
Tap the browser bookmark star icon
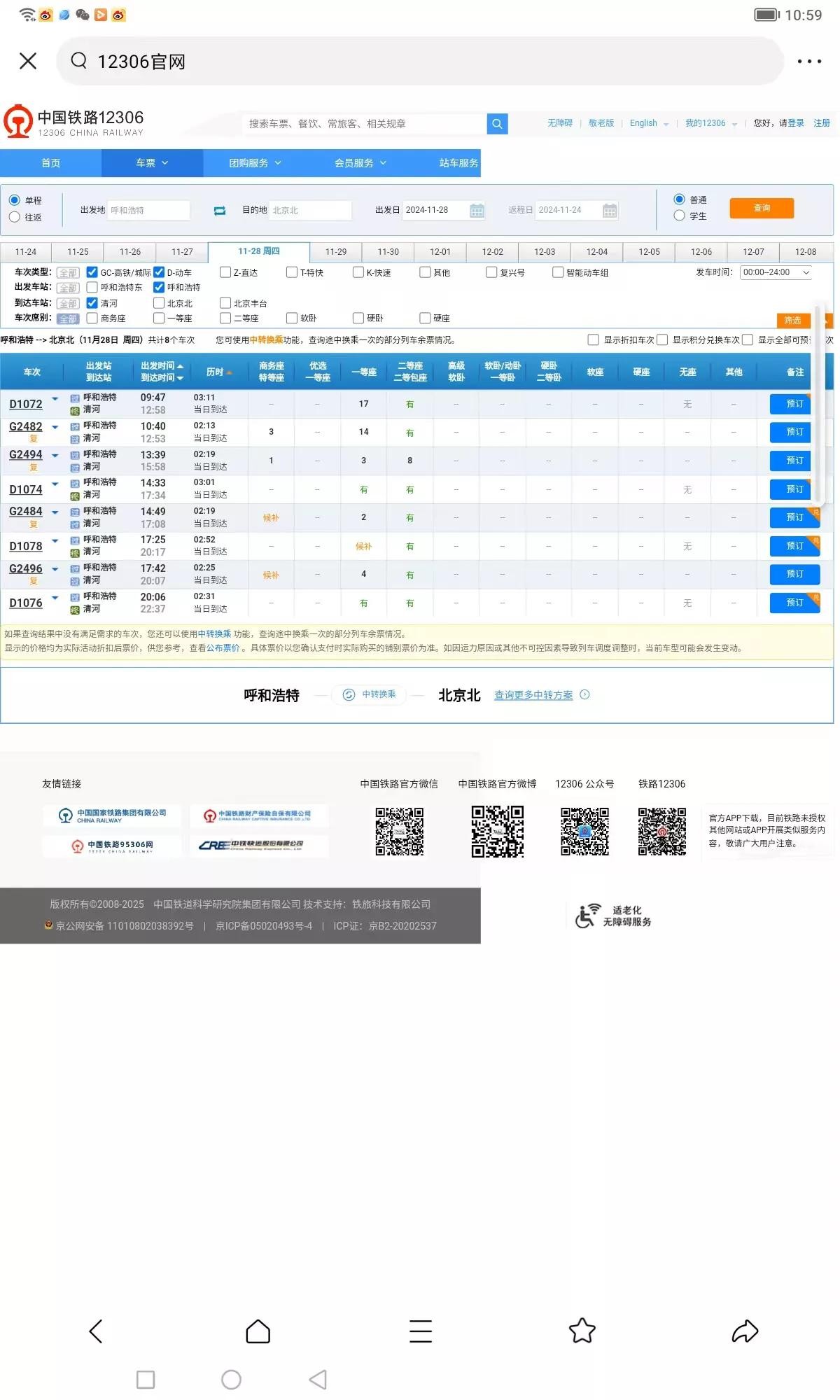582,1331
